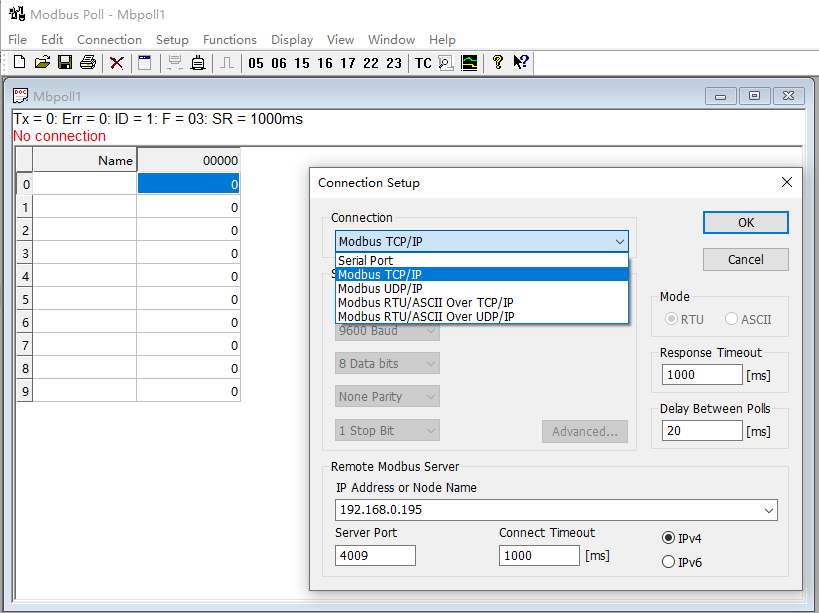Click the TC test center toolbar button
This screenshot has width=819, height=613.
[423, 63]
